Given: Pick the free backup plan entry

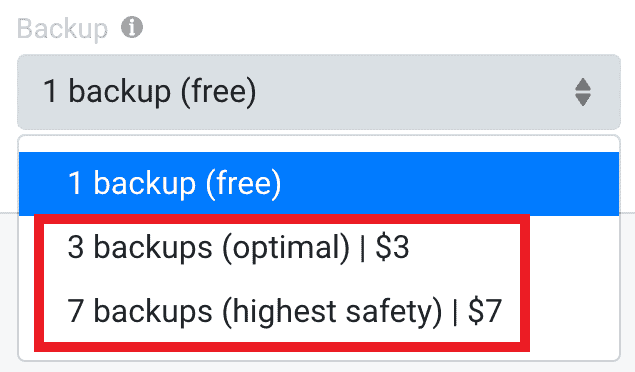Looking at the screenshot, I should (x=319, y=184).
